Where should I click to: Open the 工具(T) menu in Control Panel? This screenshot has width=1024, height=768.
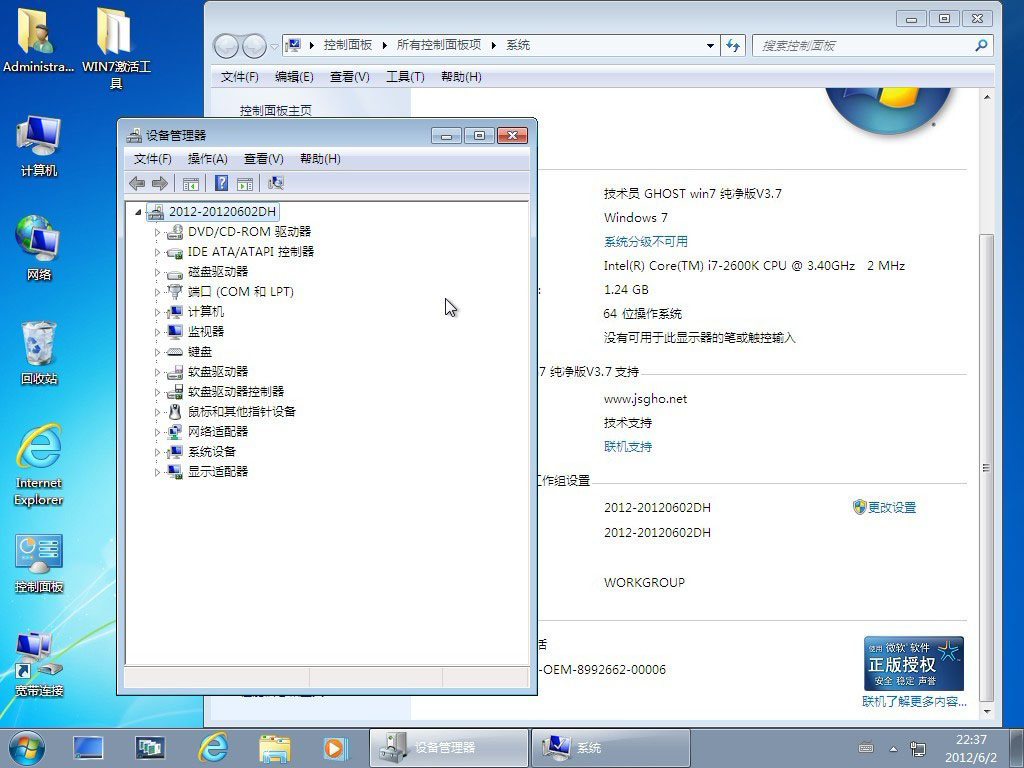click(405, 77)
